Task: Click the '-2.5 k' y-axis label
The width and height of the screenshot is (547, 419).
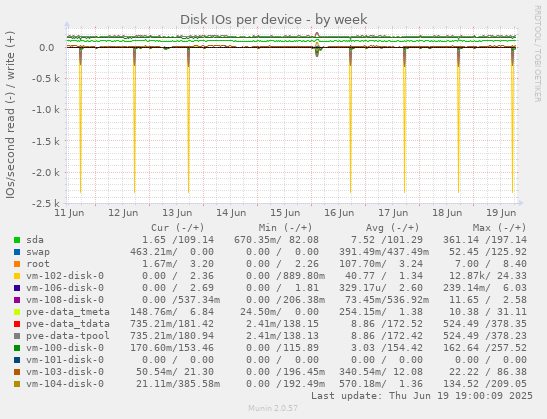Action: point(46,203)
